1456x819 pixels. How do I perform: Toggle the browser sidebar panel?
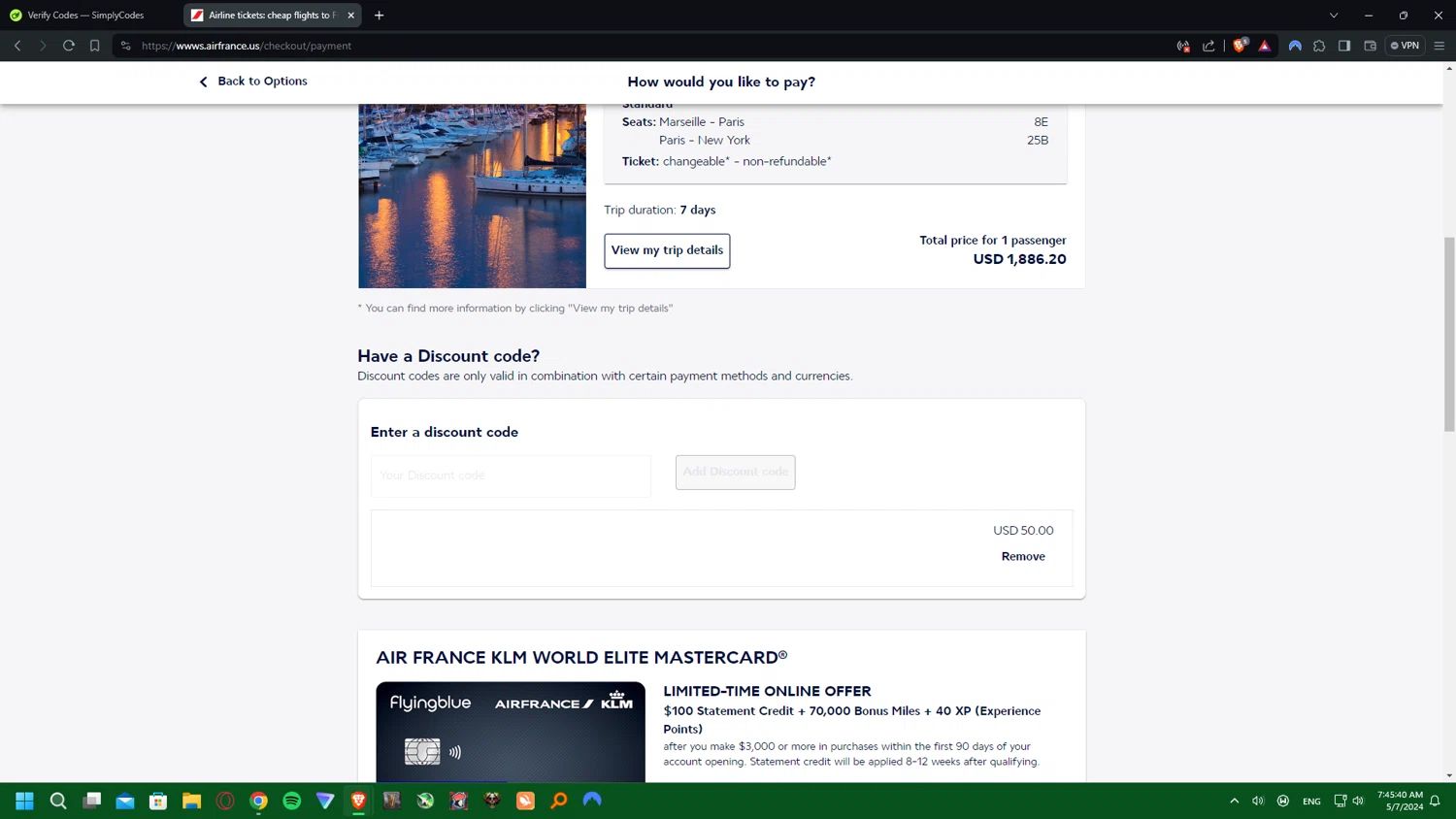(x=1344, y=46)
